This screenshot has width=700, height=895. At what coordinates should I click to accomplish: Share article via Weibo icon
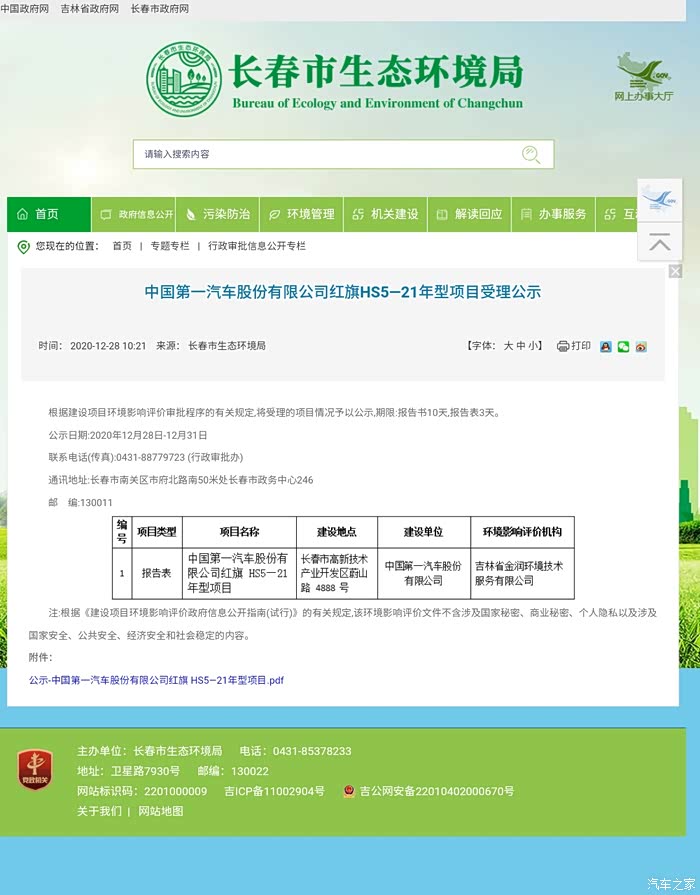point(641,346)
